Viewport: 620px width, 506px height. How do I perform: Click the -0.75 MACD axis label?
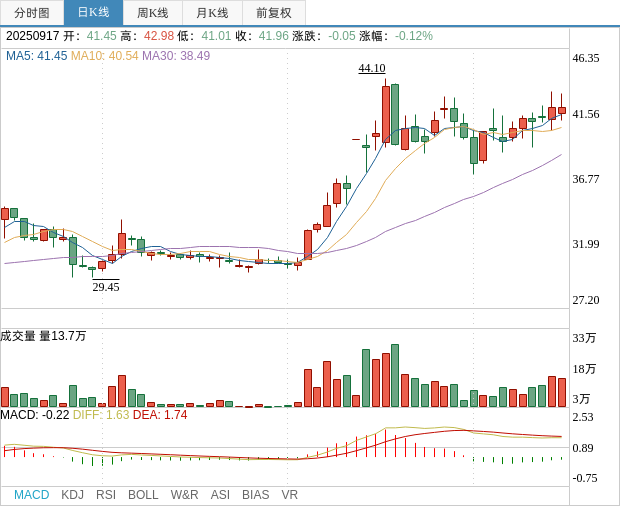pyautogui.click(x=584, y=478)
